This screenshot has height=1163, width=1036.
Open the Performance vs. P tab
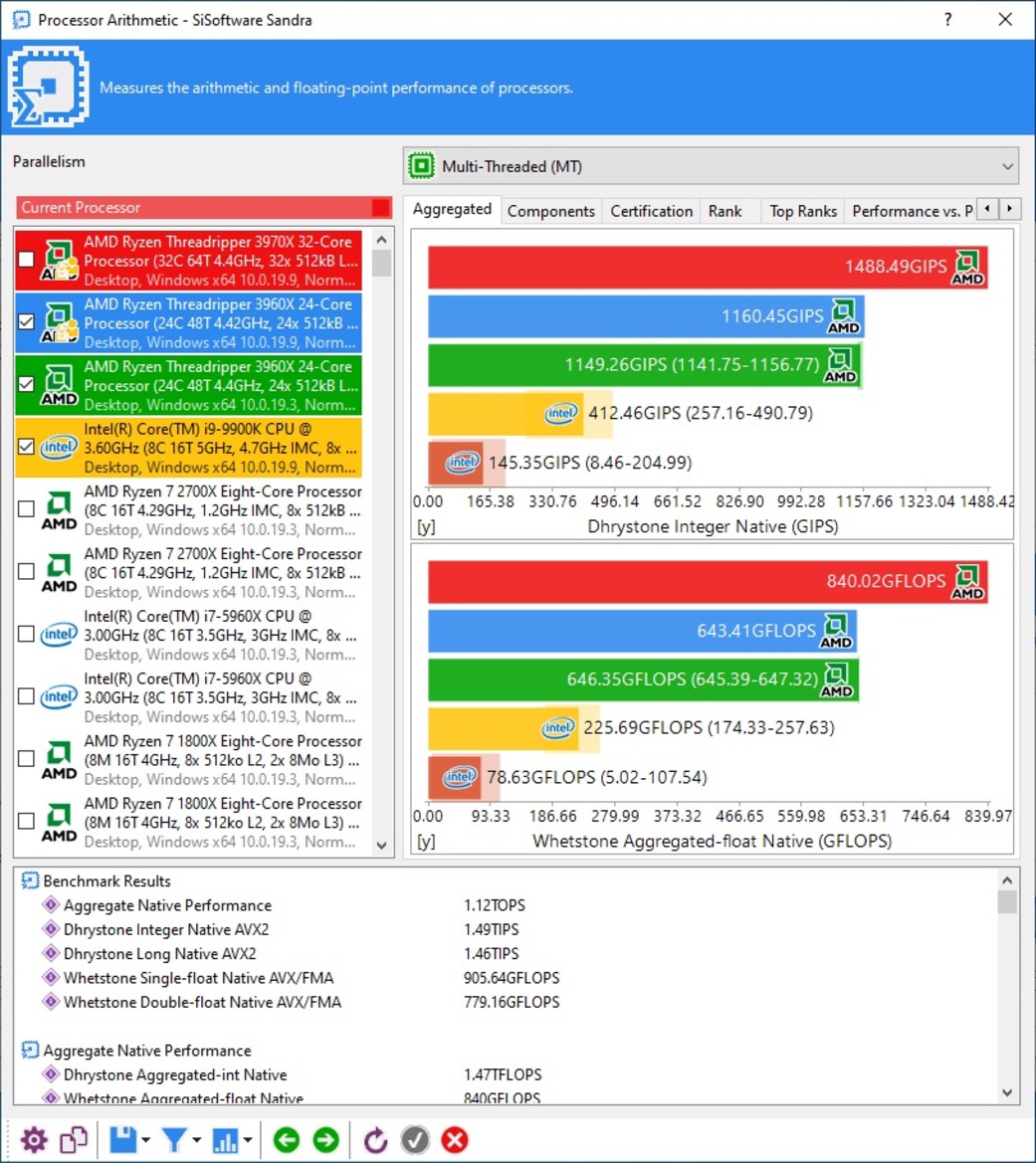tap(912, 211)
